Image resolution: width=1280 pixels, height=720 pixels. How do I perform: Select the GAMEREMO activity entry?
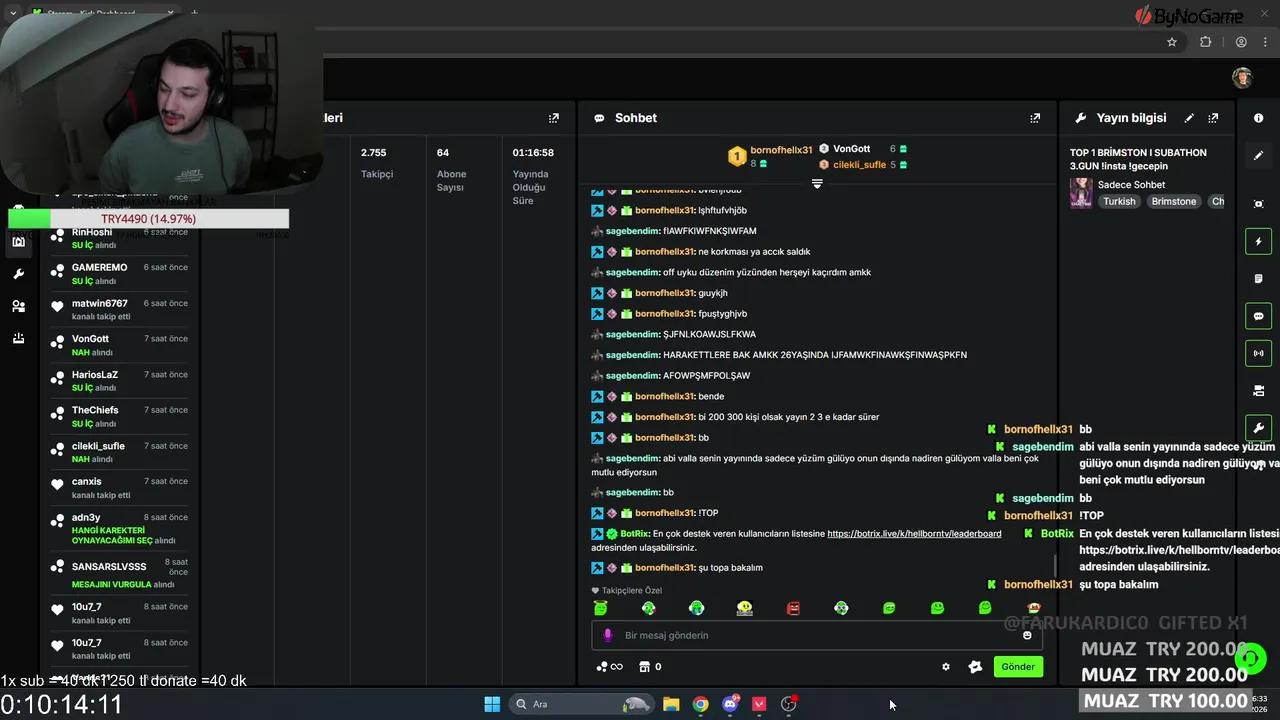point(120,274)
